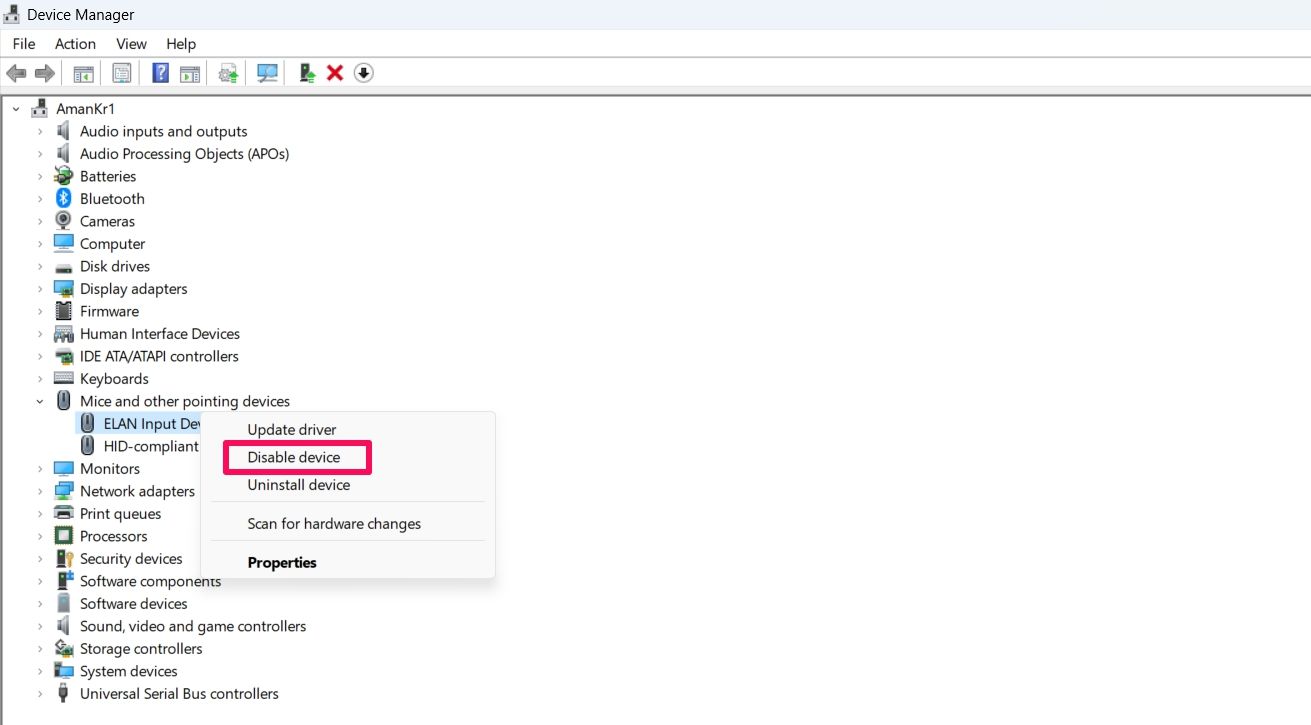Click the red X Uninstall device toolbar icon
The image size is (1311, 725).
334,72
